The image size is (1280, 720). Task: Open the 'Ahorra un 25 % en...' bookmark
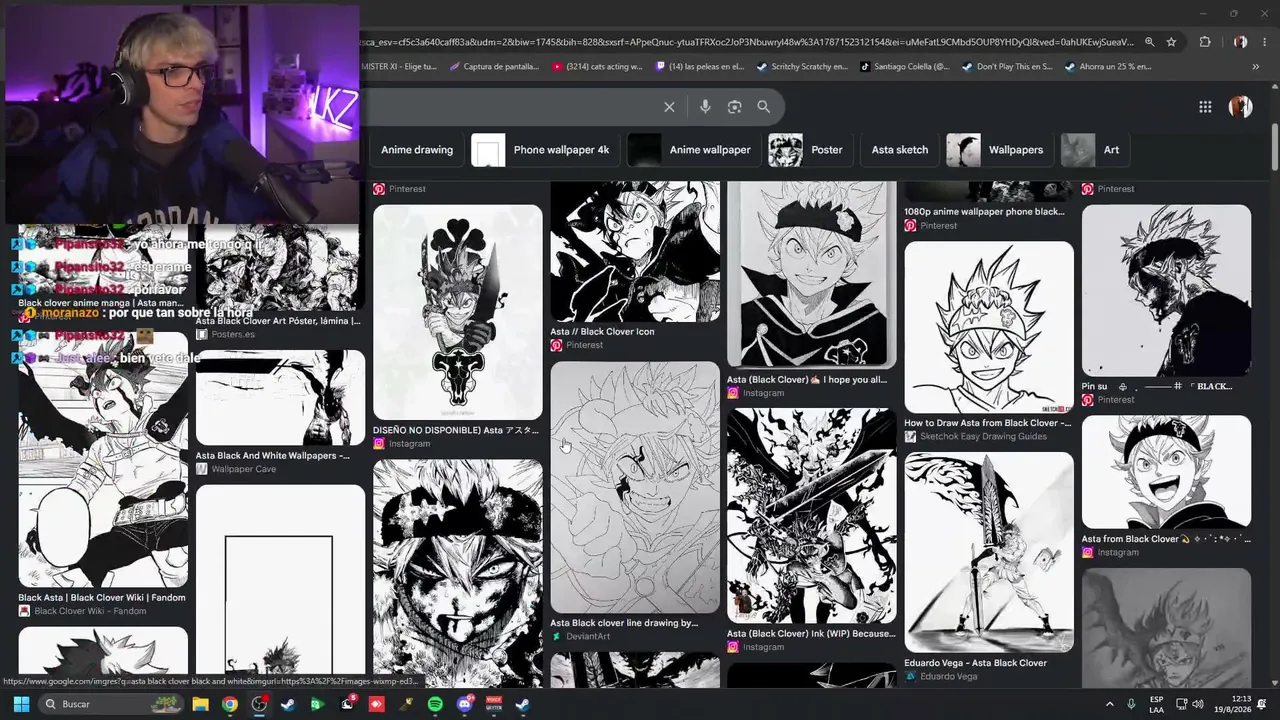coord(1108,67)
